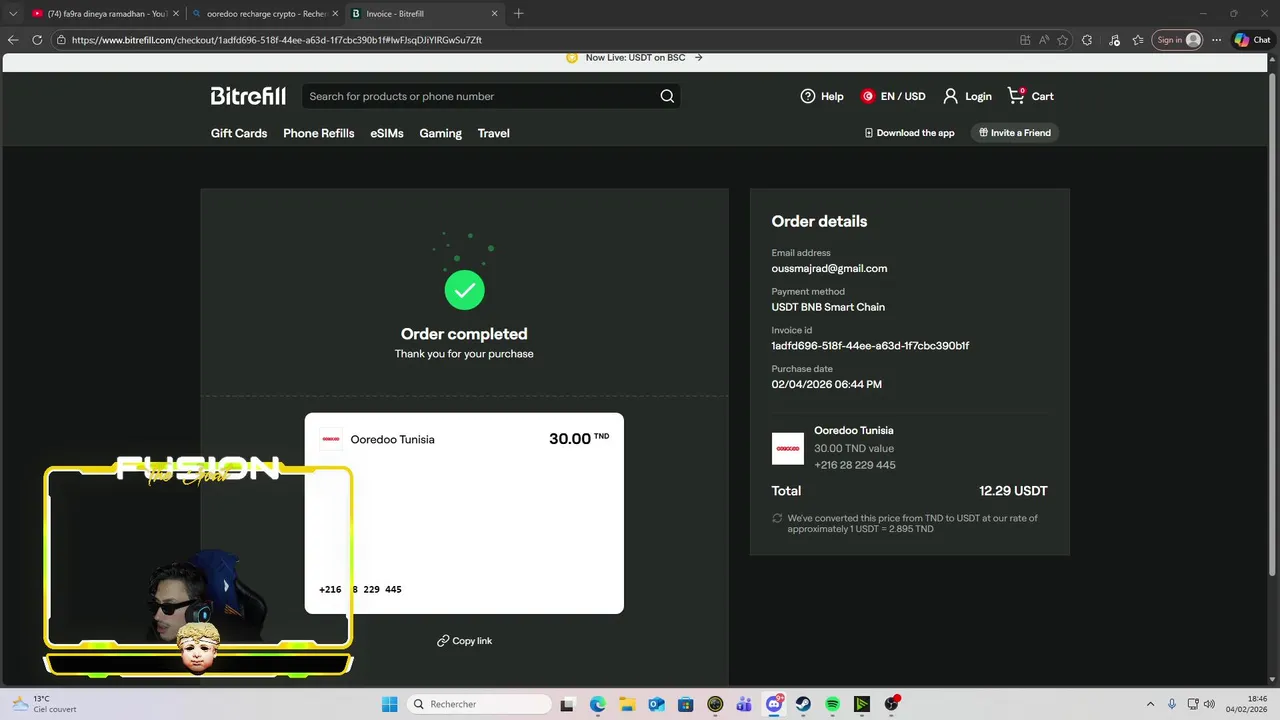1280x720 pixels.
Task: Click the green order completed checkmark
Action: pyautogui.click(x=464, y=290)
